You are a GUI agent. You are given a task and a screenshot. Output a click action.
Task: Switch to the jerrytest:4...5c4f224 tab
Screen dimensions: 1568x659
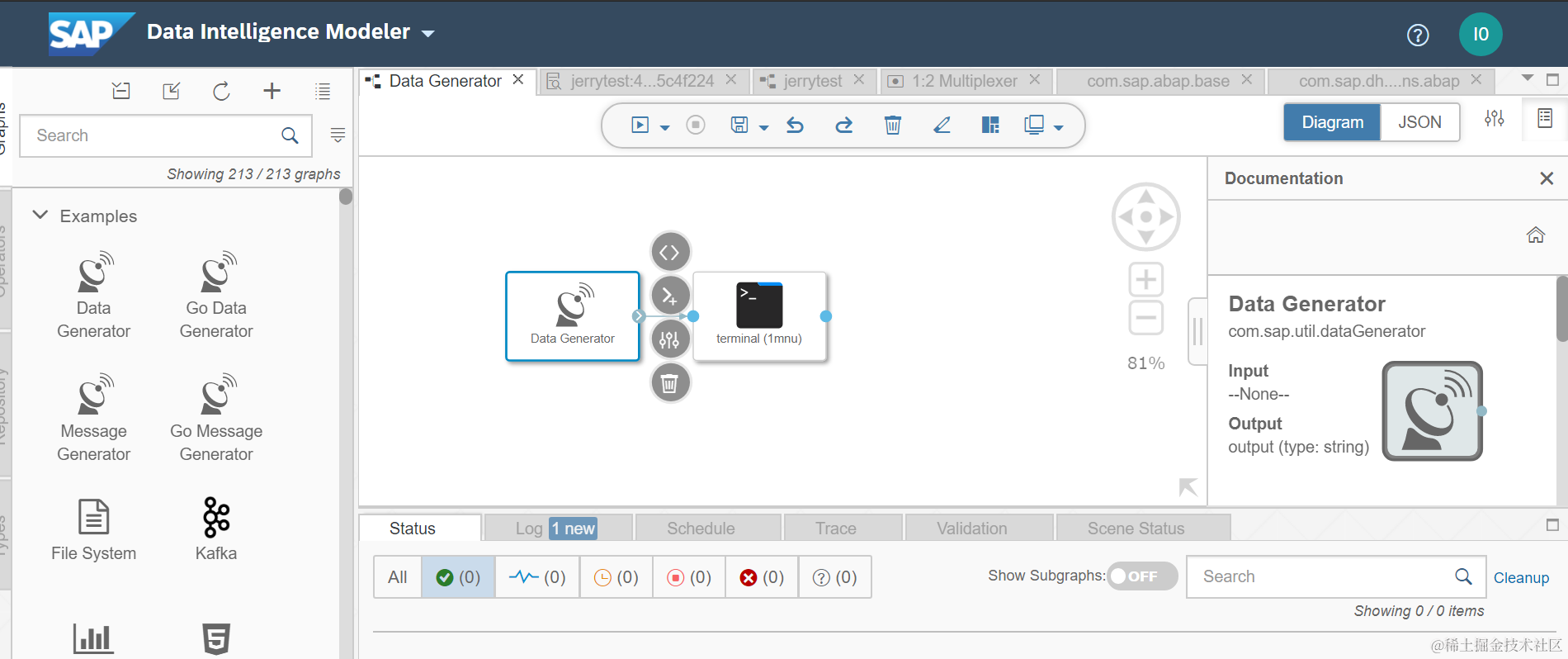(642, 81)
